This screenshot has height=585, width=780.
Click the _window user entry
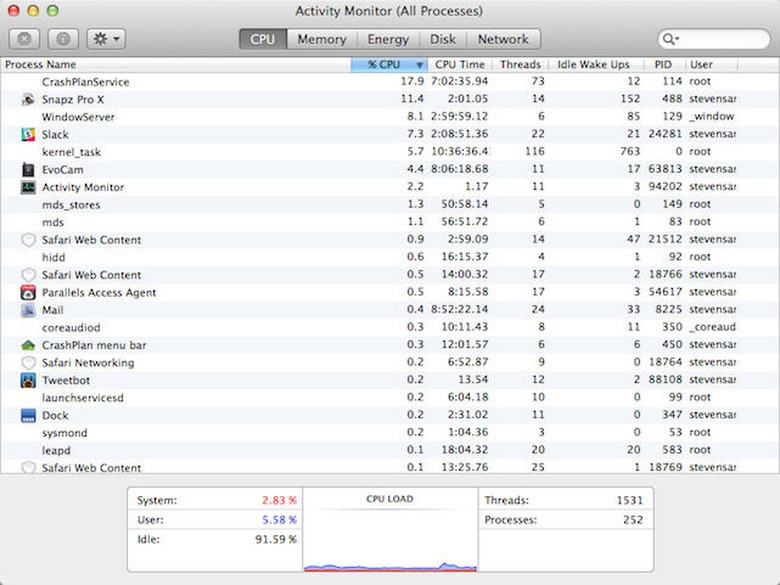712,116
